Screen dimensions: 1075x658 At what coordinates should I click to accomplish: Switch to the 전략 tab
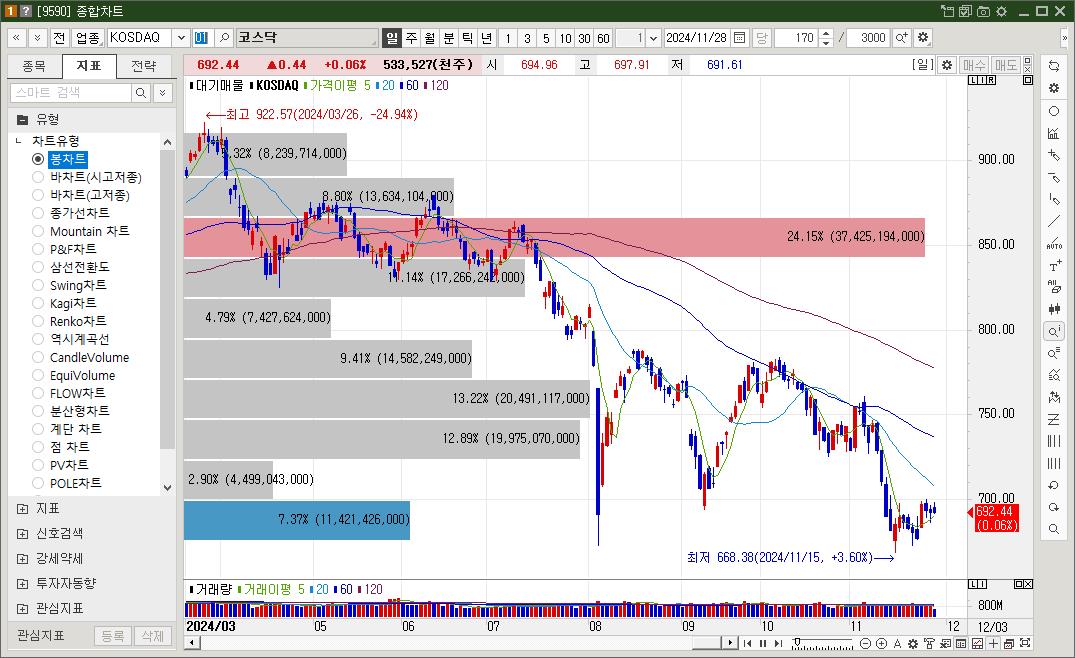(143, 66)
